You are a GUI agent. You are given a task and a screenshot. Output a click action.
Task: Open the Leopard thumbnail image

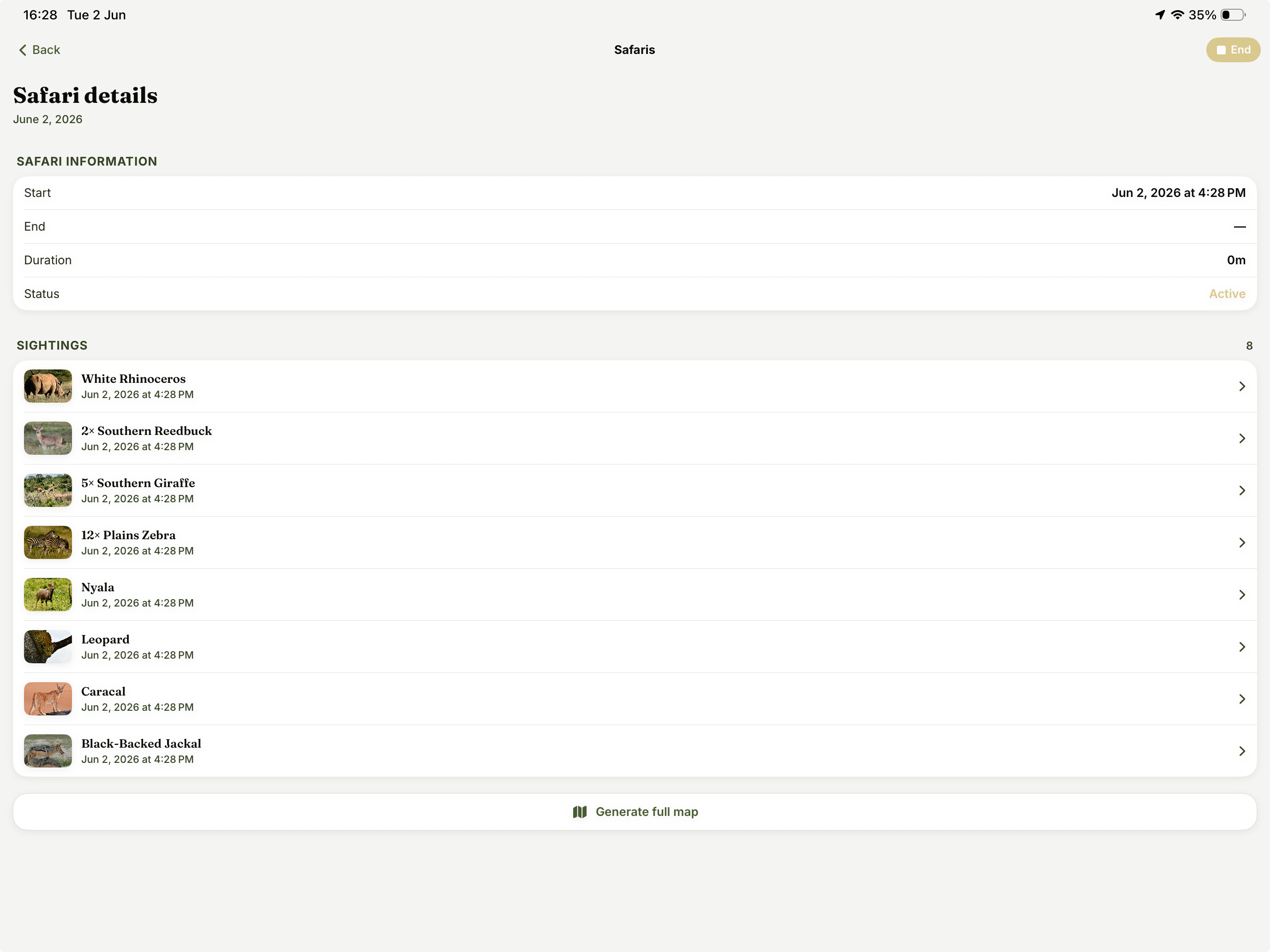click(48, 647)
